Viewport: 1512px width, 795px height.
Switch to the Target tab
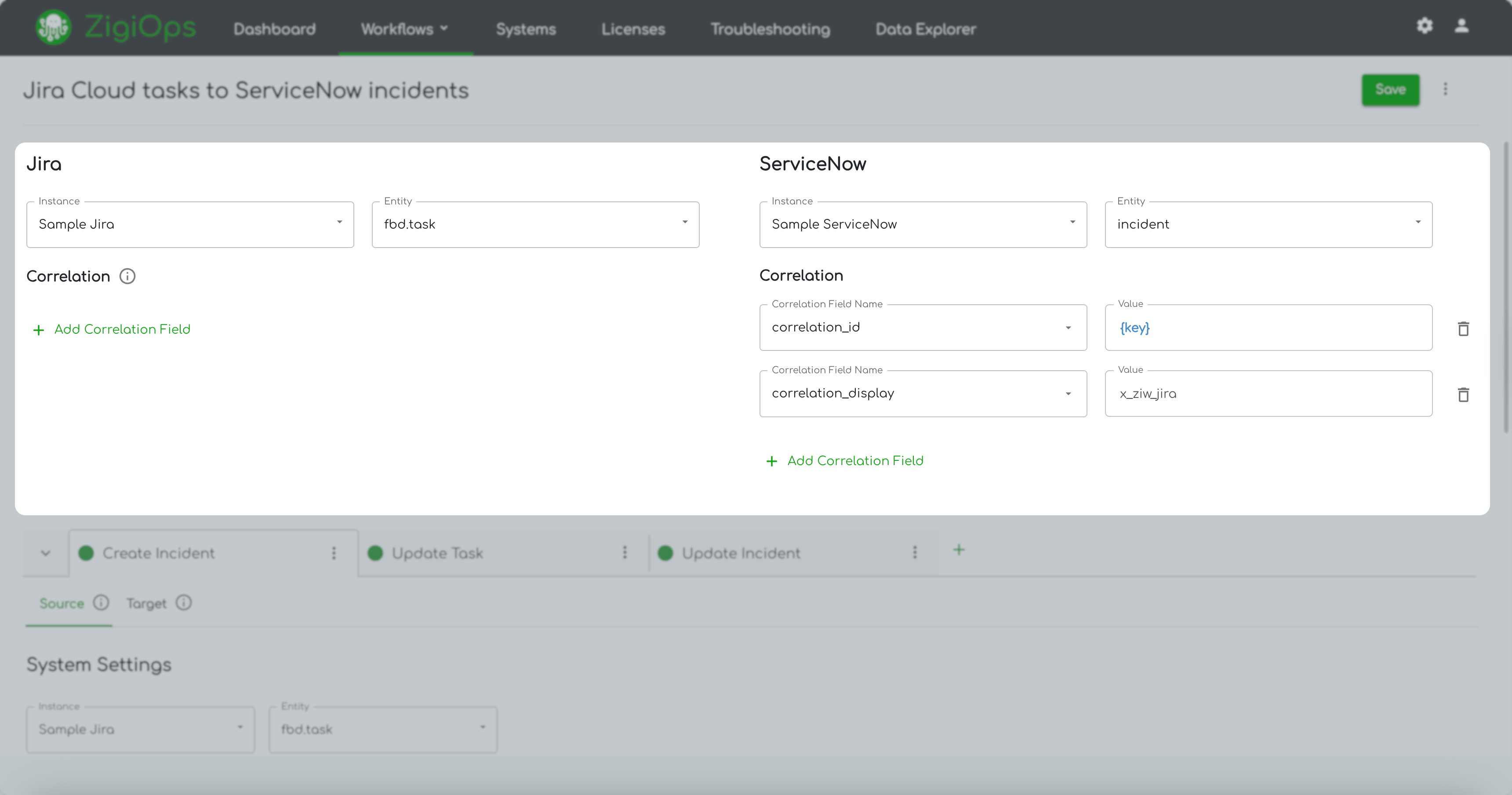(147, 604)
